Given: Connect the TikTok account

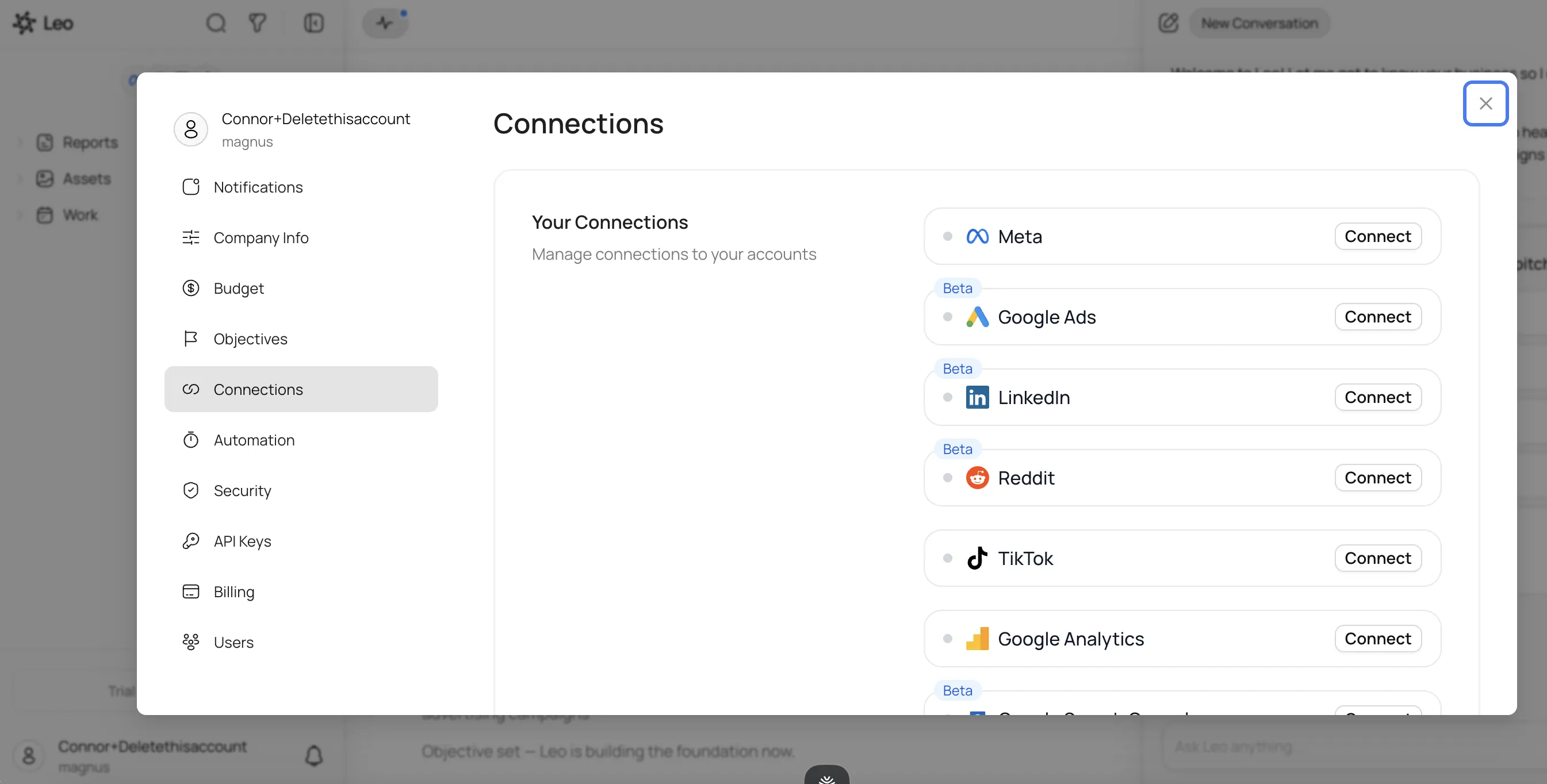Looking at the screenshot, I should click(x=1378, y=558).
